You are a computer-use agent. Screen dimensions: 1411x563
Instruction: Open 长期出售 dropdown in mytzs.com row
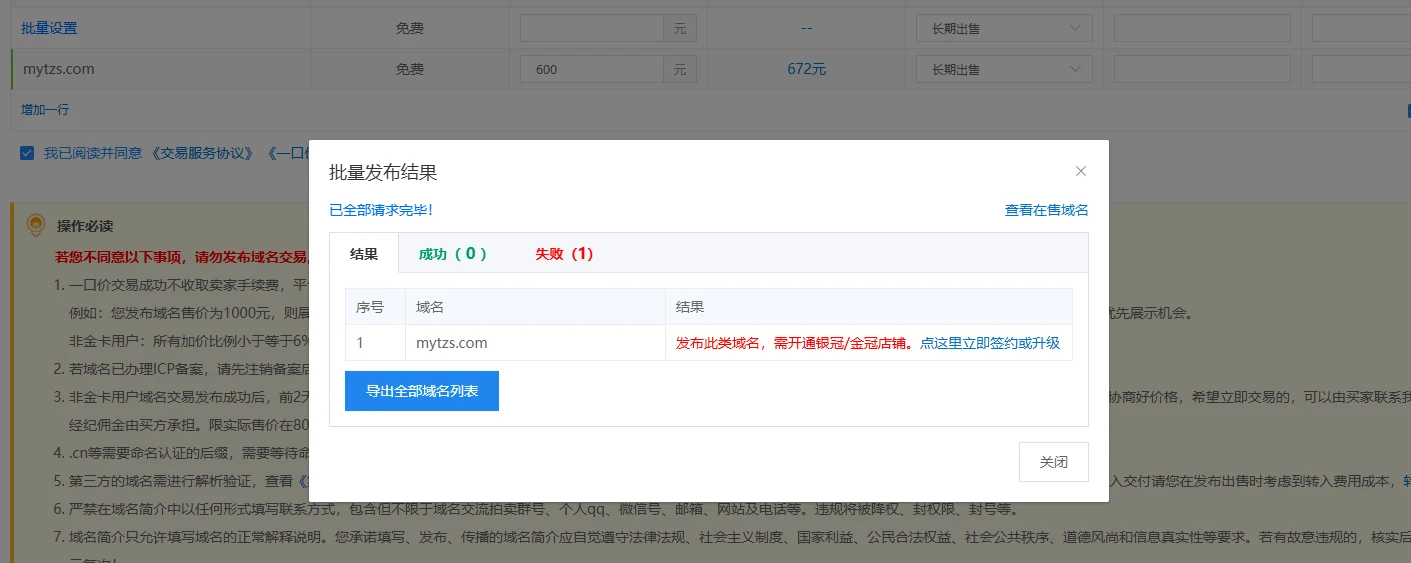click(1004, 69)
